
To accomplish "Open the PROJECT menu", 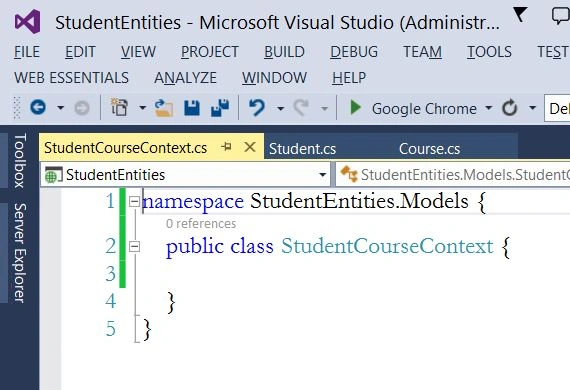I will tap(210, 52).
